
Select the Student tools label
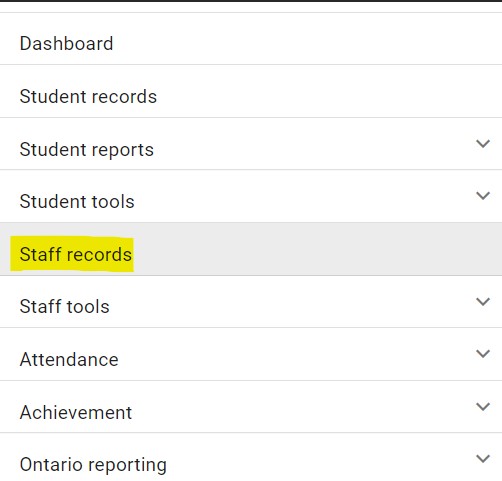click(77, 202)
